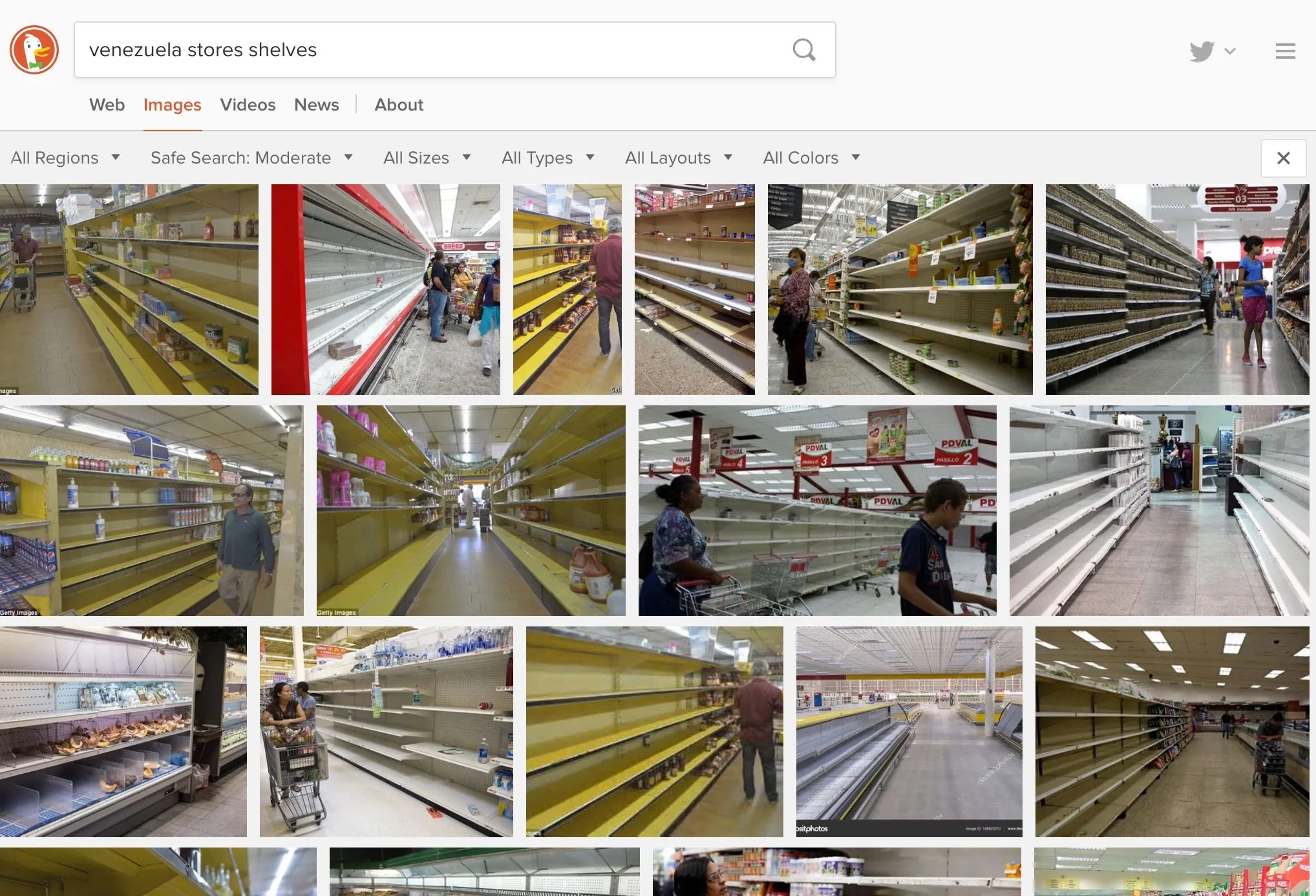
Task: Open thumbnail with PDVAL aisle signs
Action: coord(817,511)
